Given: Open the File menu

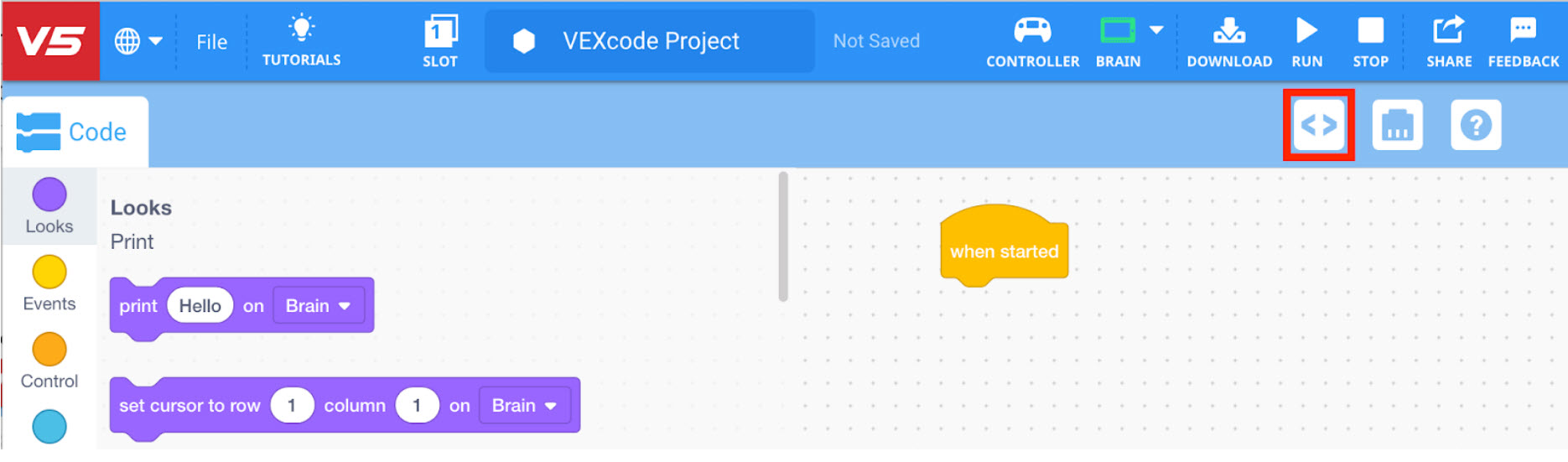Looking at the screenshot, I should tap(211, 42).
